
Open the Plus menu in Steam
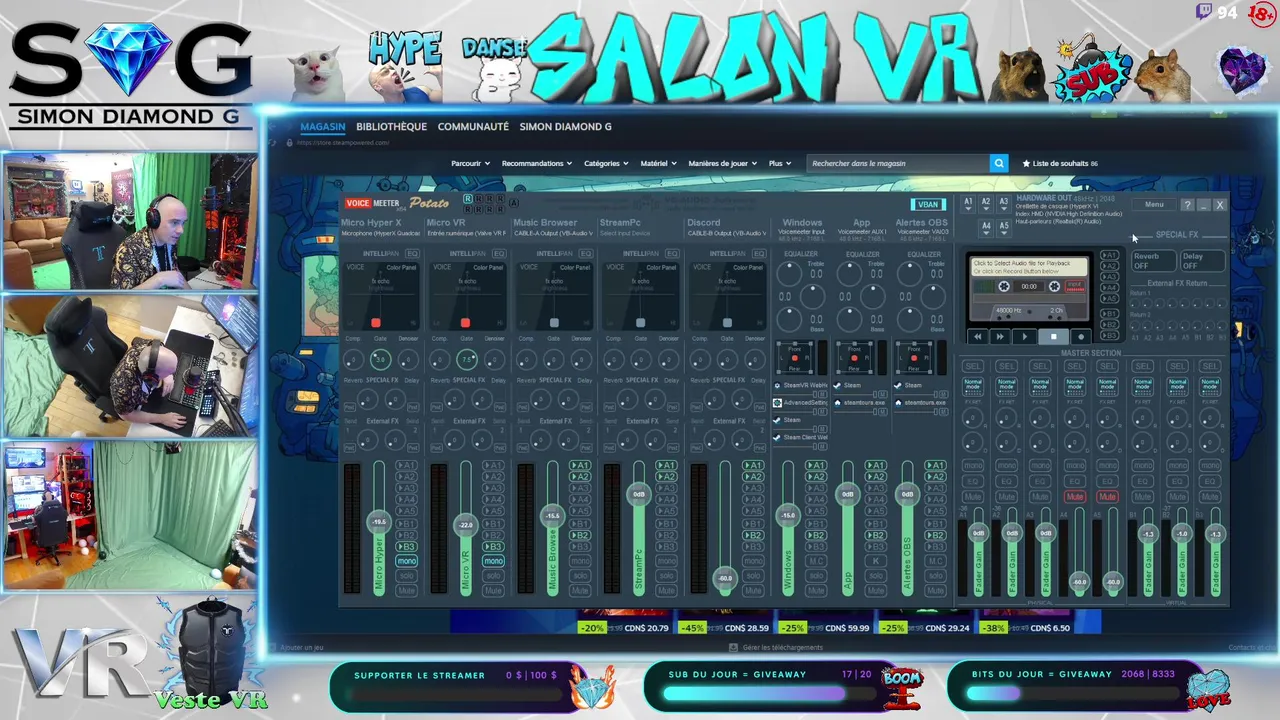click(x=780, y=163)
